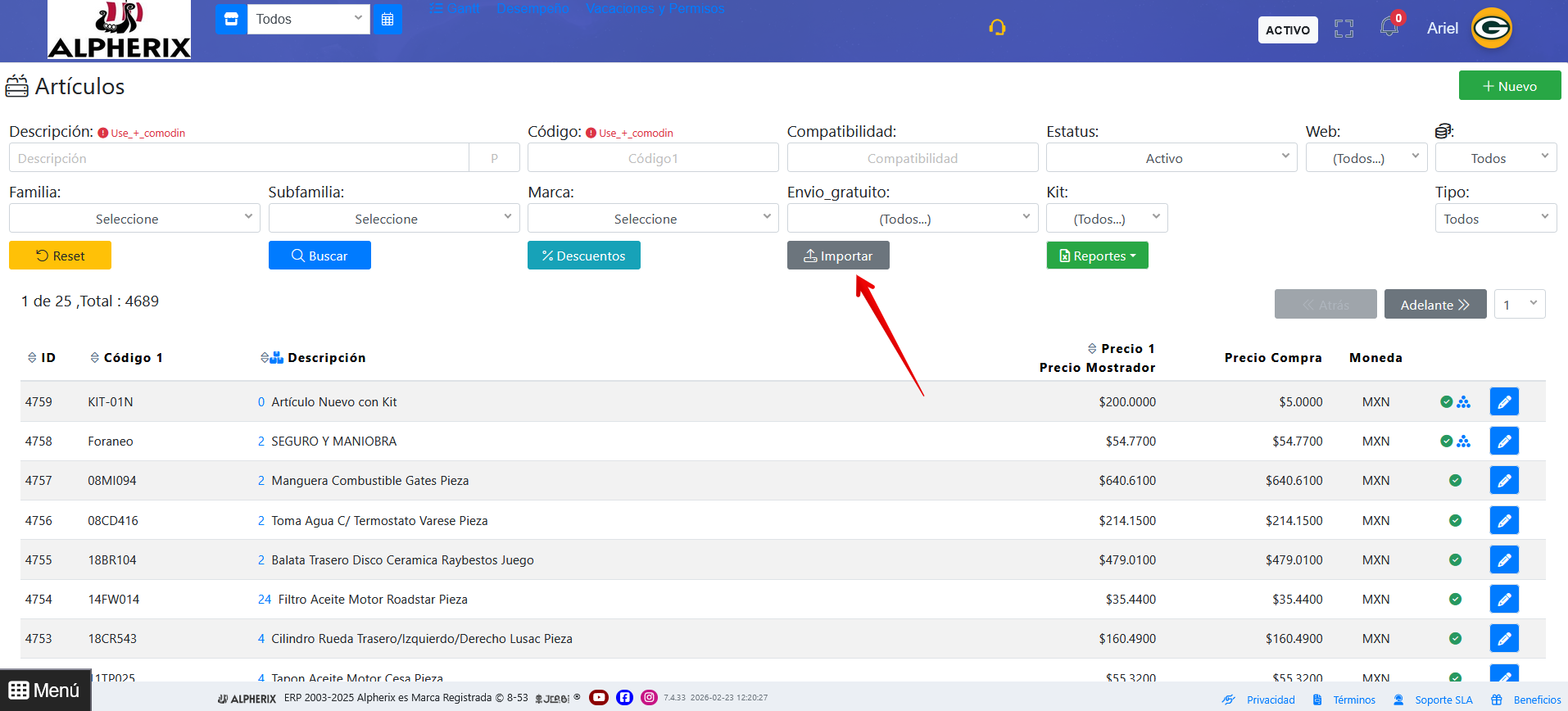Click the Ariel user avatar
This screenshot has height=711, width=1568.
pyautogui.click(x=1491, y=29)
